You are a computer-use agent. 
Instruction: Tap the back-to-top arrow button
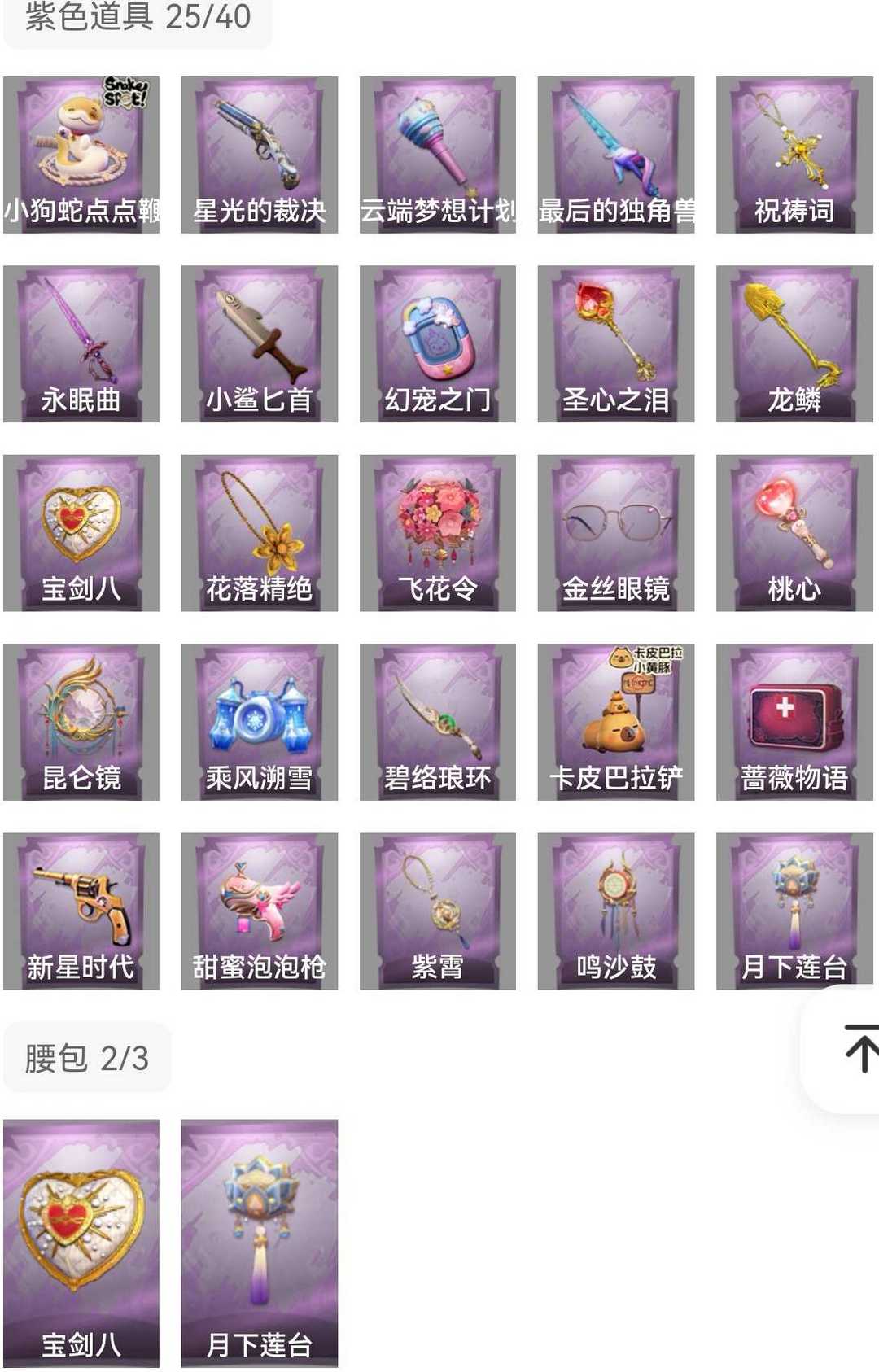tap(859, 1049)
